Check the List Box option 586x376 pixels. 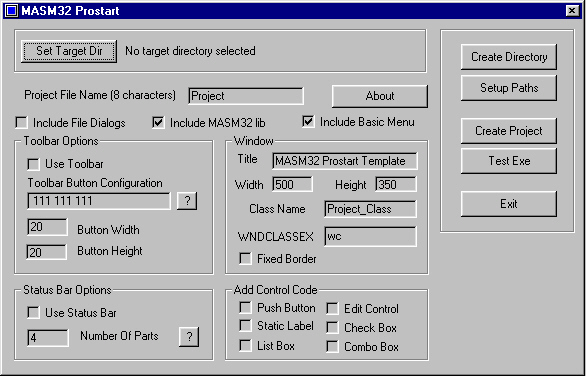pyautogui.click(x=246, y=346)
